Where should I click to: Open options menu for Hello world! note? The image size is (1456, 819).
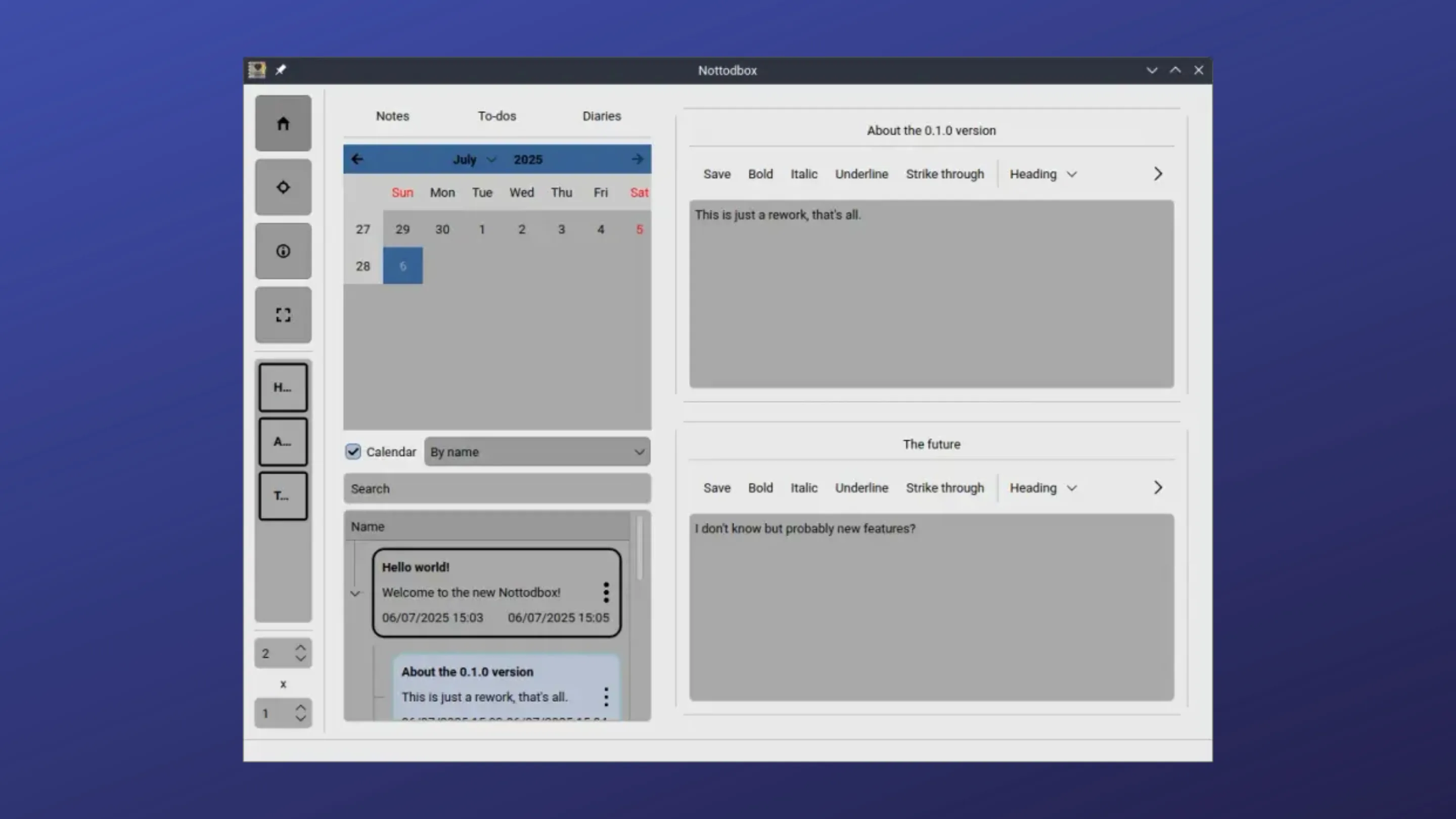[606, 593]
